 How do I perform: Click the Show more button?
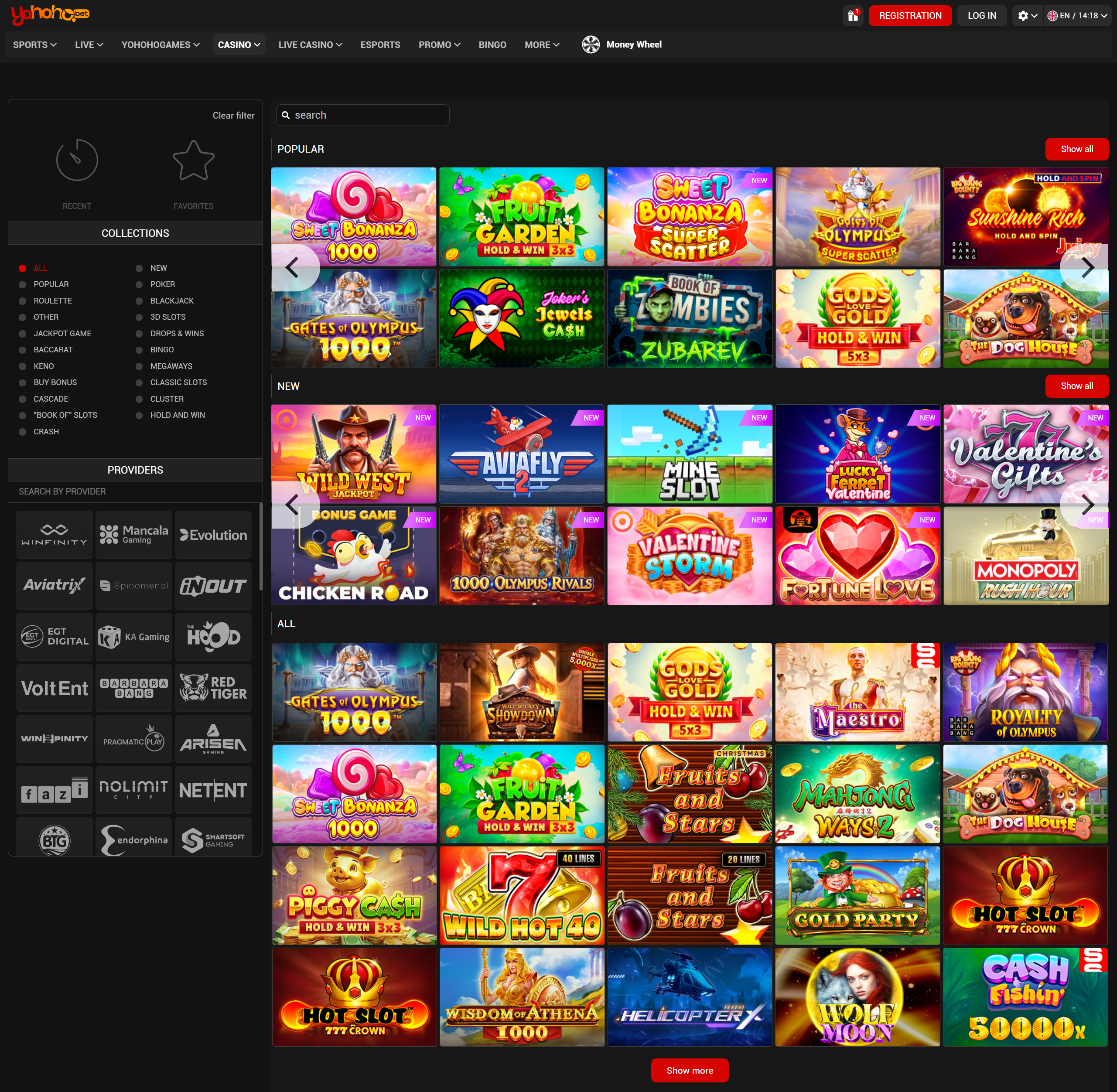(x=689, y=1070)
